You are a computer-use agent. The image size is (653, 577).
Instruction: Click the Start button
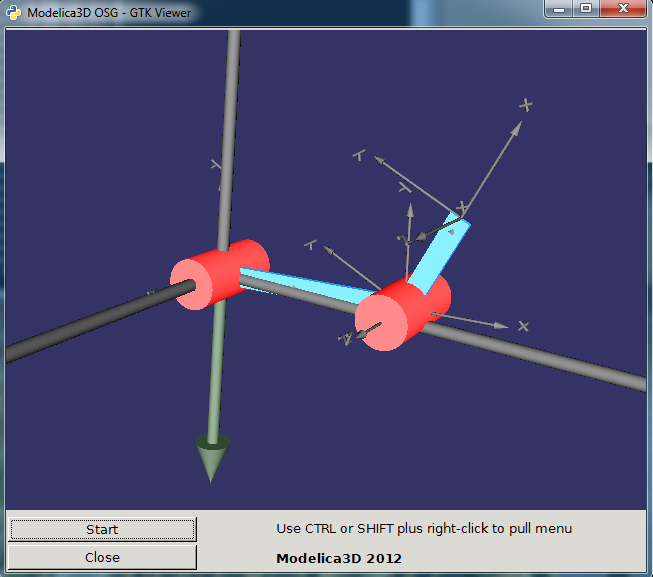point(102,529)
